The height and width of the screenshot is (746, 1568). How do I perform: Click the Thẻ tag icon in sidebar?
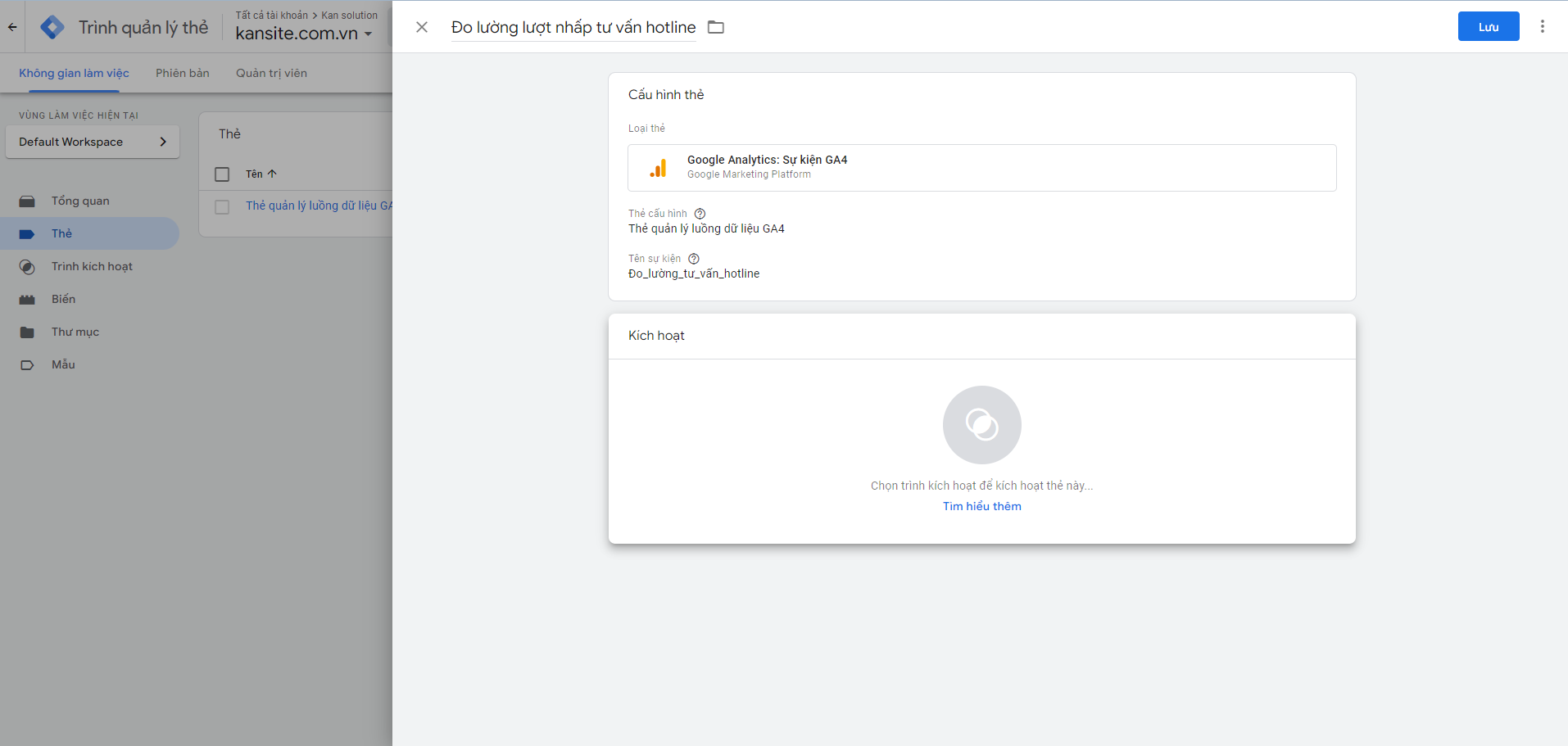coord(27,234)
